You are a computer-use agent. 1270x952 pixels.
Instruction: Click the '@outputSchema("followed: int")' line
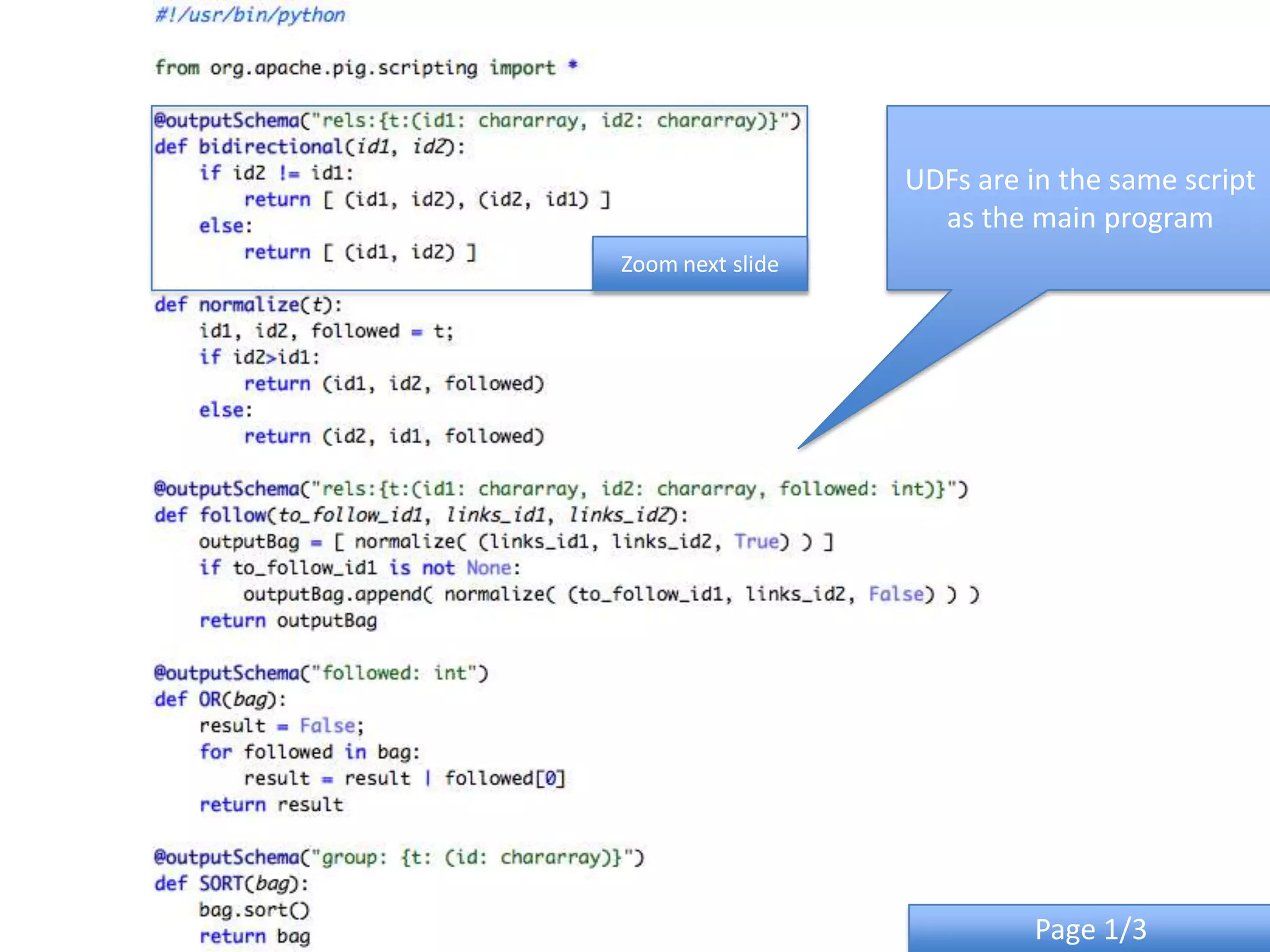coord(321,674)
